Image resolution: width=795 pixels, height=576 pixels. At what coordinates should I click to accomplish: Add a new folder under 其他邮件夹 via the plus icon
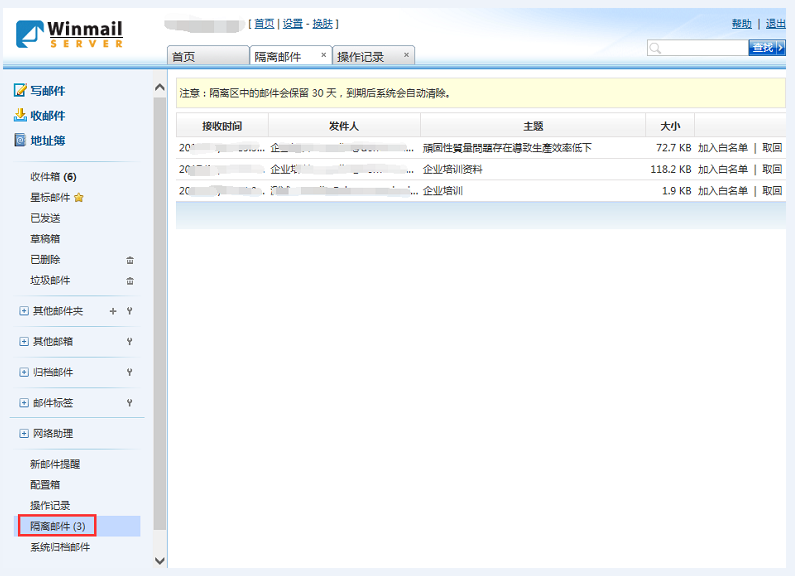point(113,311)
